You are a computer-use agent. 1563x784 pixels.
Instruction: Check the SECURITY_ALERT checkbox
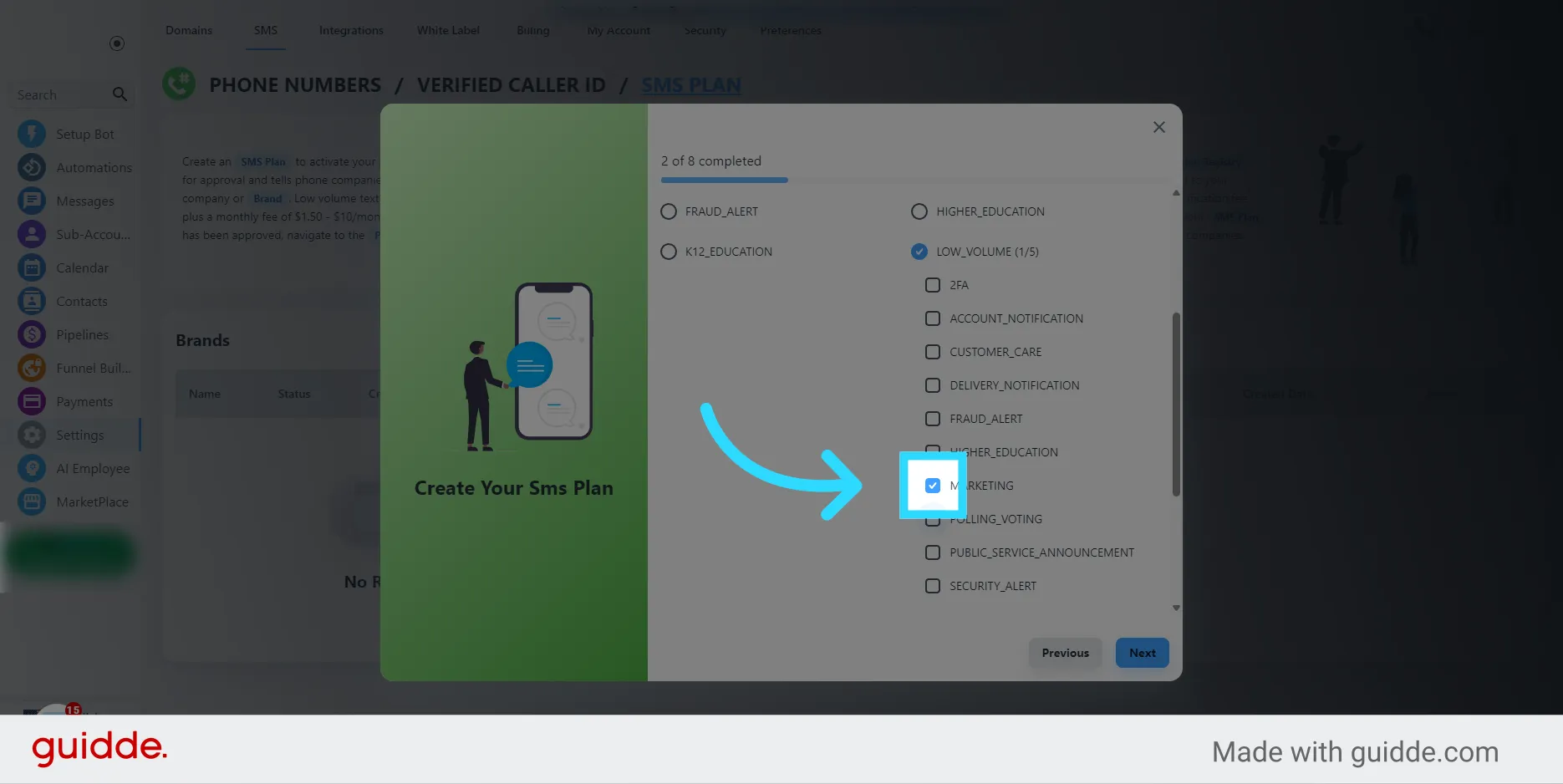point(933,586)
